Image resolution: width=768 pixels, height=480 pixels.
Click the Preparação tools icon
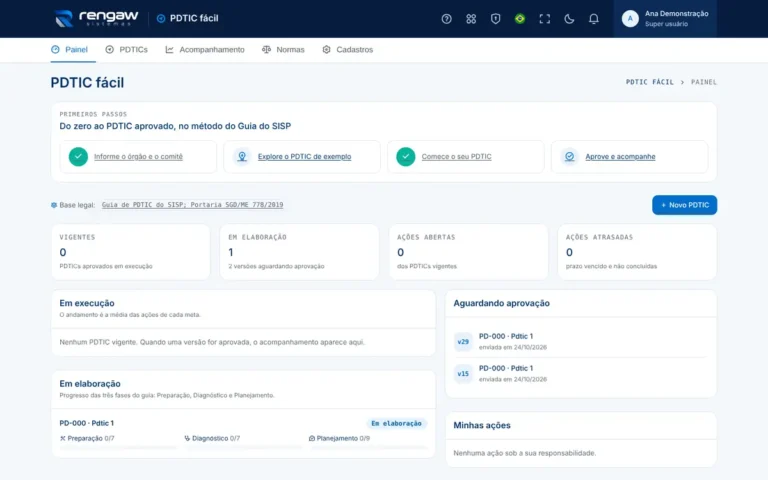[x=63, y=438]
